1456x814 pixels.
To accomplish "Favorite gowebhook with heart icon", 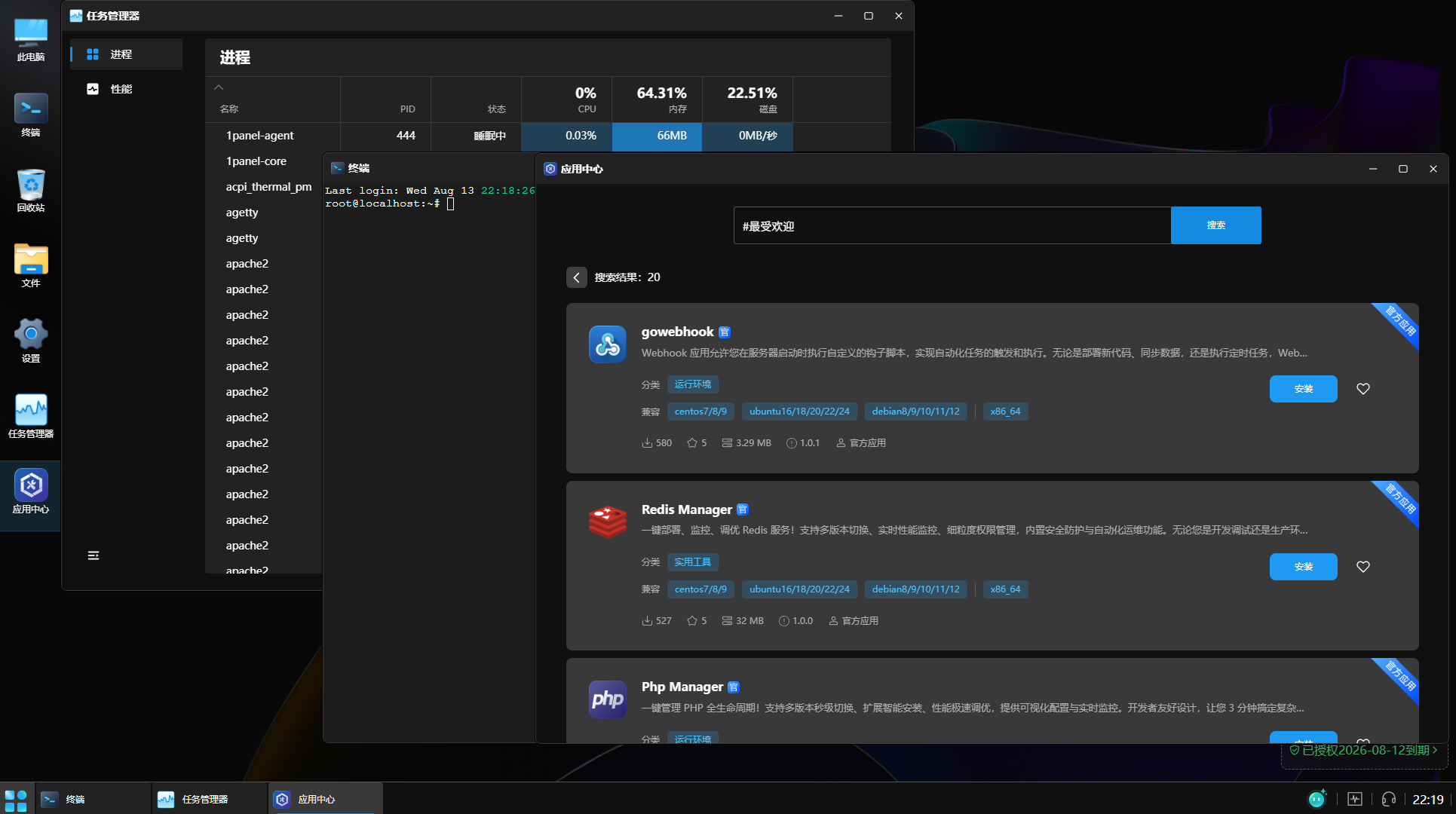I will [1363, 389].
